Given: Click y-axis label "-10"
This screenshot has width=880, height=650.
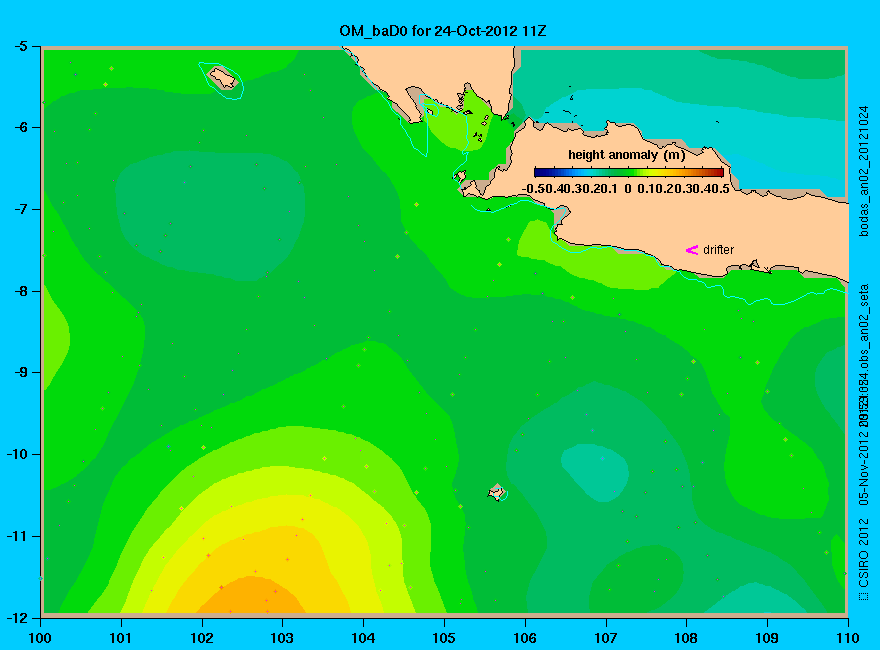Looking at the screenshot, I should coord(17,454).
